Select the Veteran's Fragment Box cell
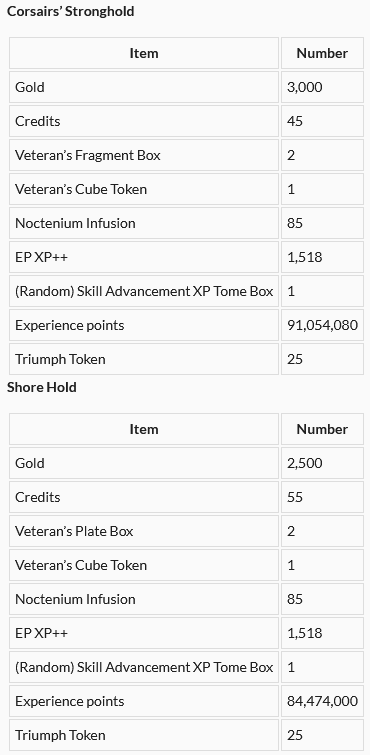 (144, 155)
